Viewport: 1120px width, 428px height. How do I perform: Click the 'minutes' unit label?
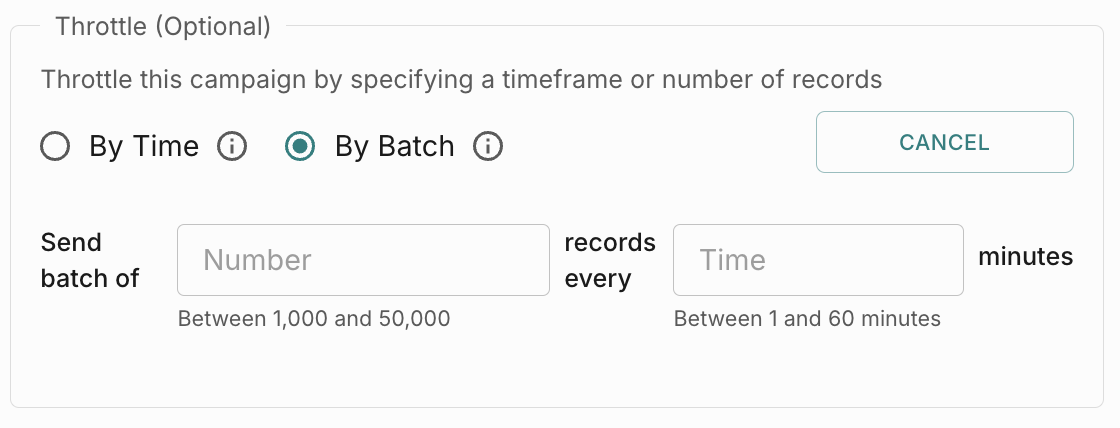tap(1025, 257)
